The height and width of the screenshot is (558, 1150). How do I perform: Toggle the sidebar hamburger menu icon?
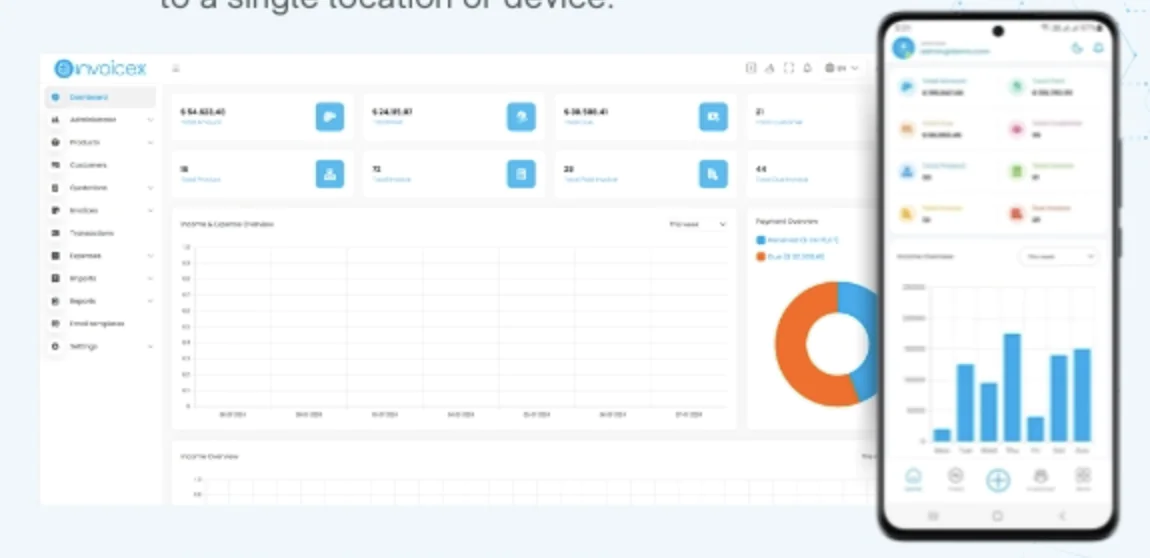tap(176, 69)
